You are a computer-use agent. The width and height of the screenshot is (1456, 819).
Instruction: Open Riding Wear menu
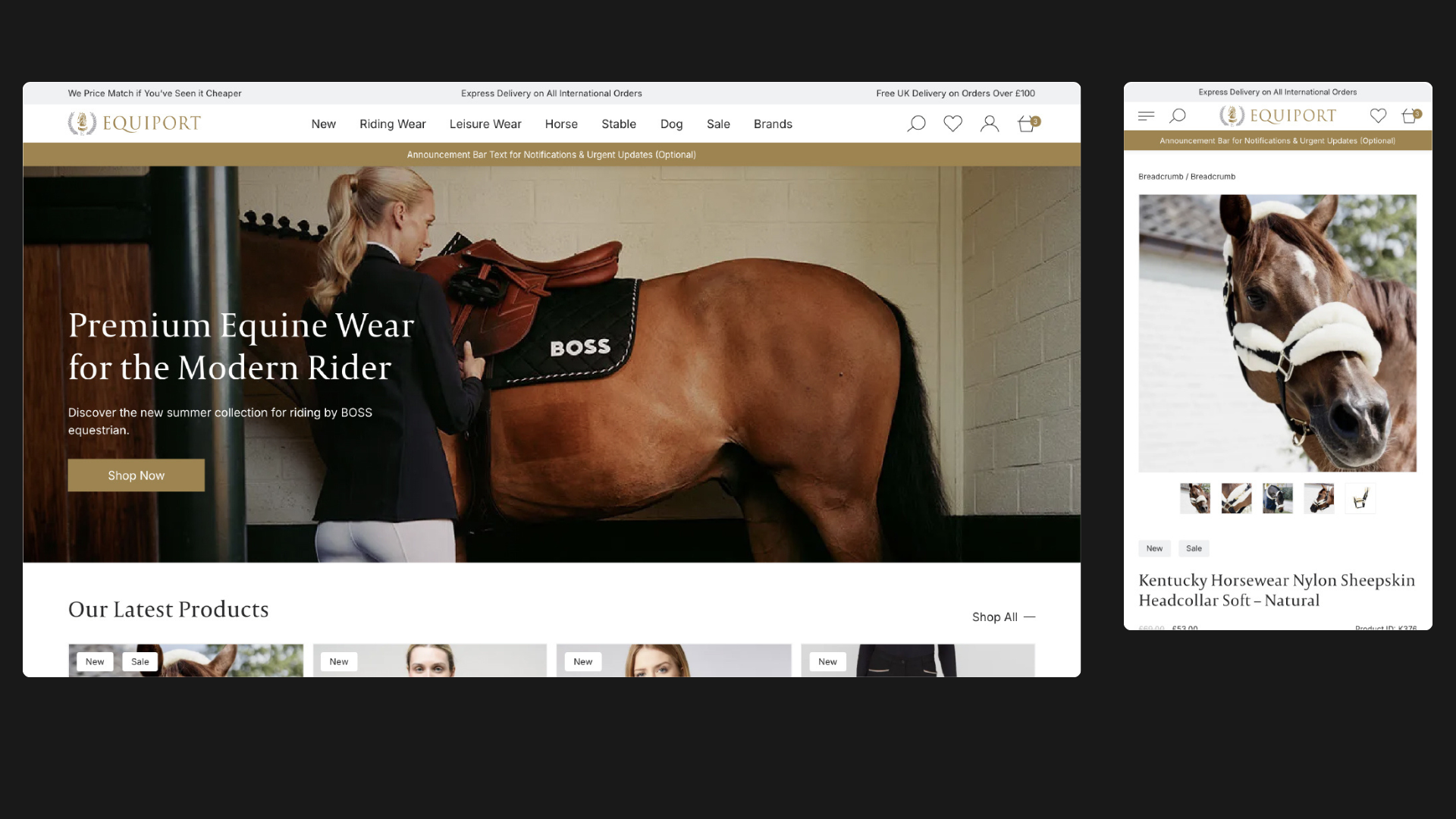pos(392,124)
